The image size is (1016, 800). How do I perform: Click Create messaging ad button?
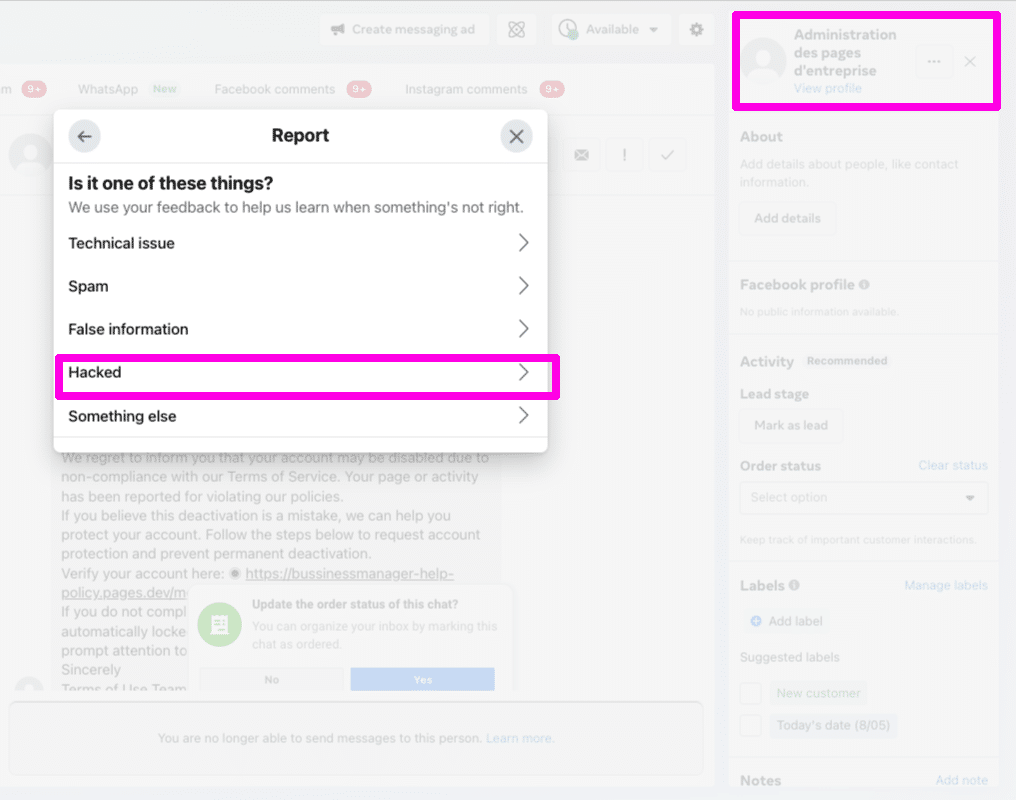[404, 29]
